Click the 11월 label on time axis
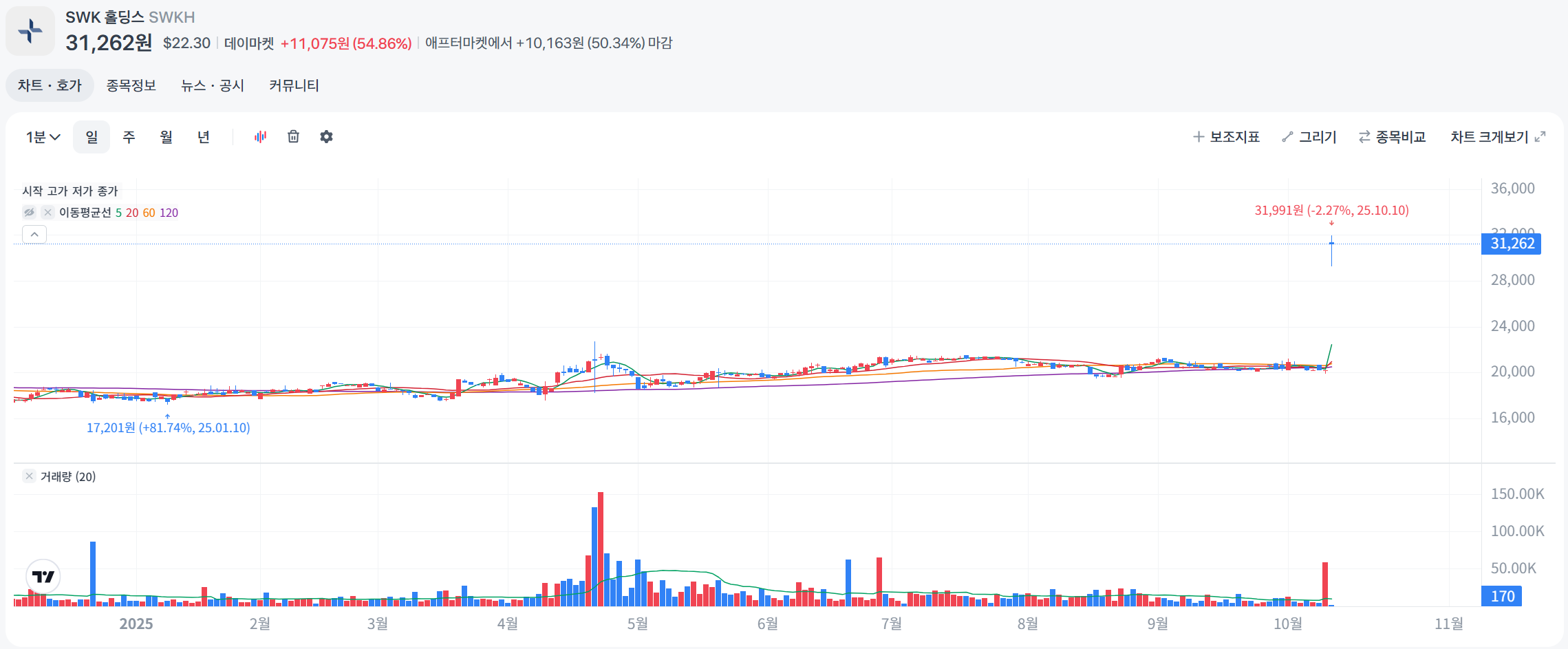1568x649 pixels. point(1448,624)
